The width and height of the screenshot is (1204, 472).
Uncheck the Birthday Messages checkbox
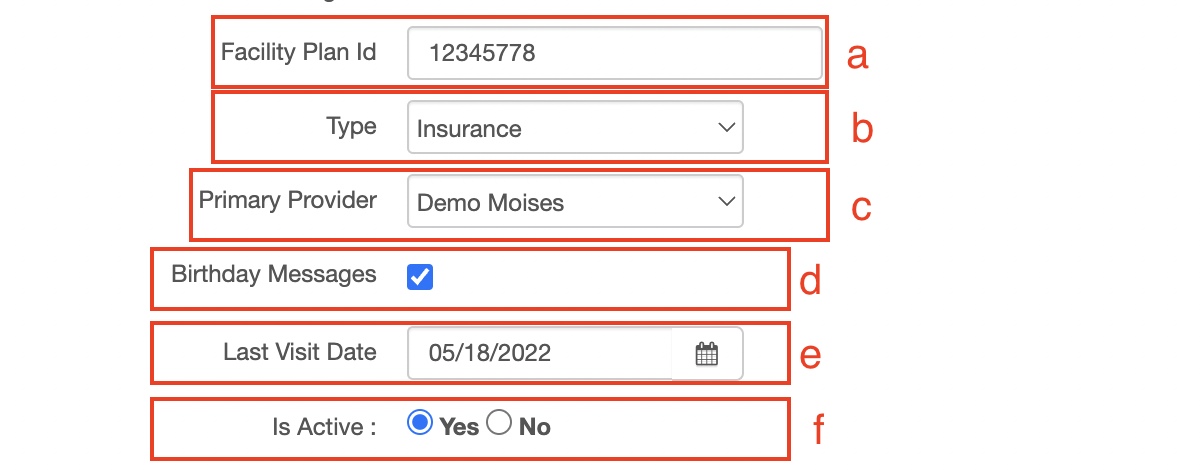[420, 277]
